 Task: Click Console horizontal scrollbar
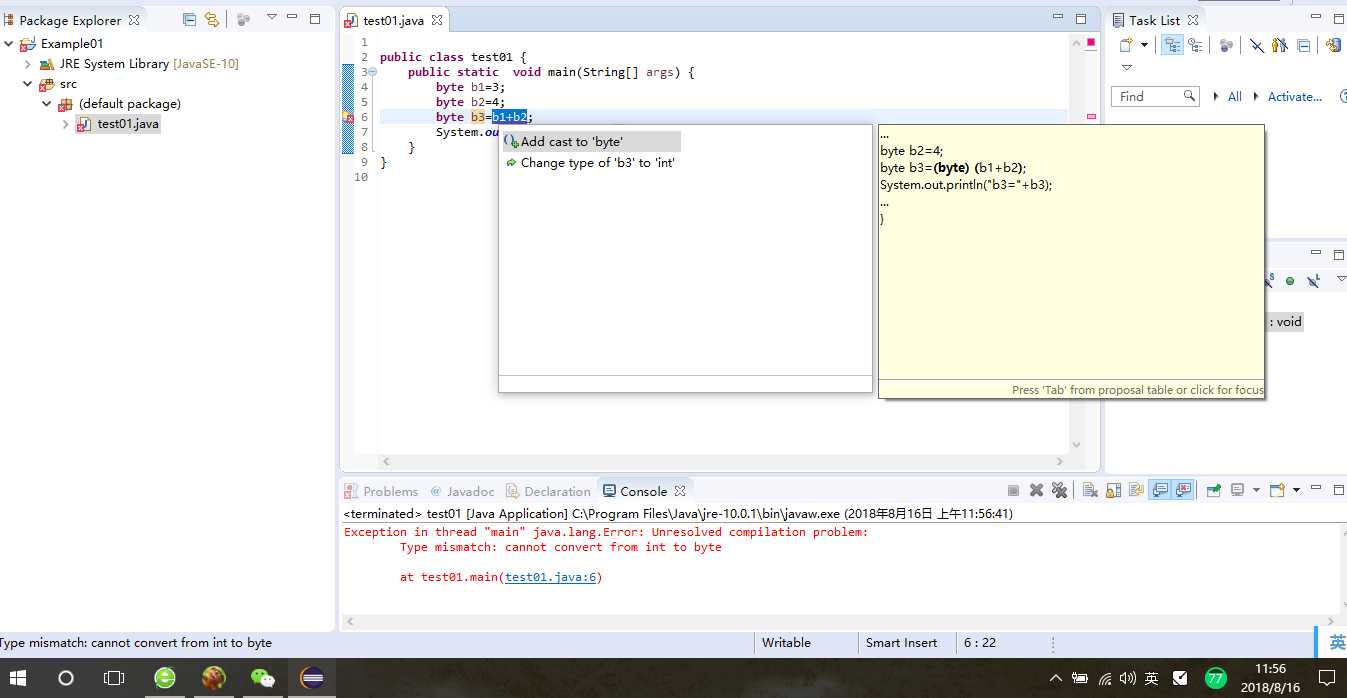pyautogui.click(x=840, y=622)
